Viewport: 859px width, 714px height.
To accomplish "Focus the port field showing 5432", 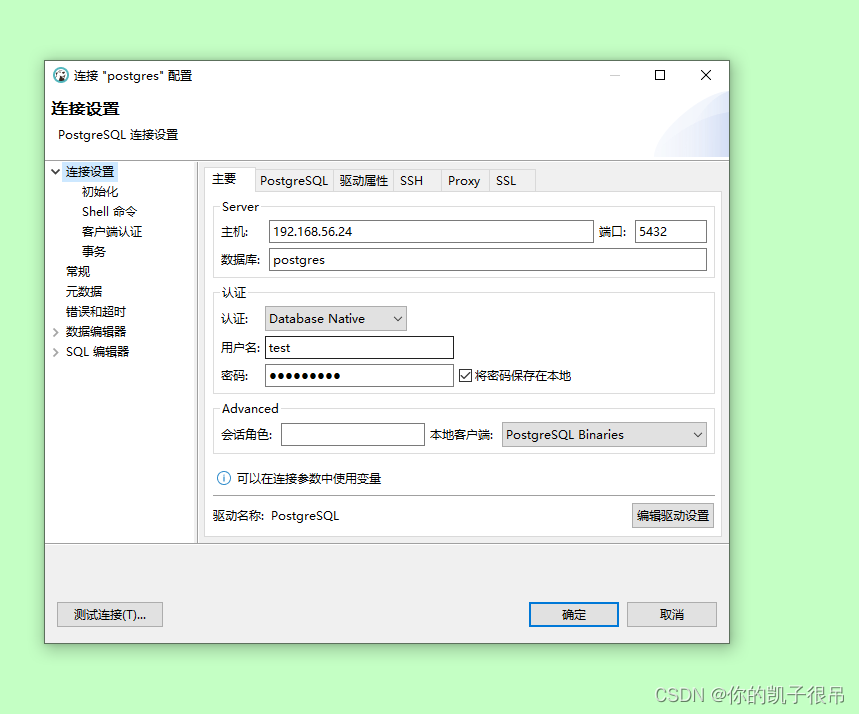I will (x=671, y=231).
